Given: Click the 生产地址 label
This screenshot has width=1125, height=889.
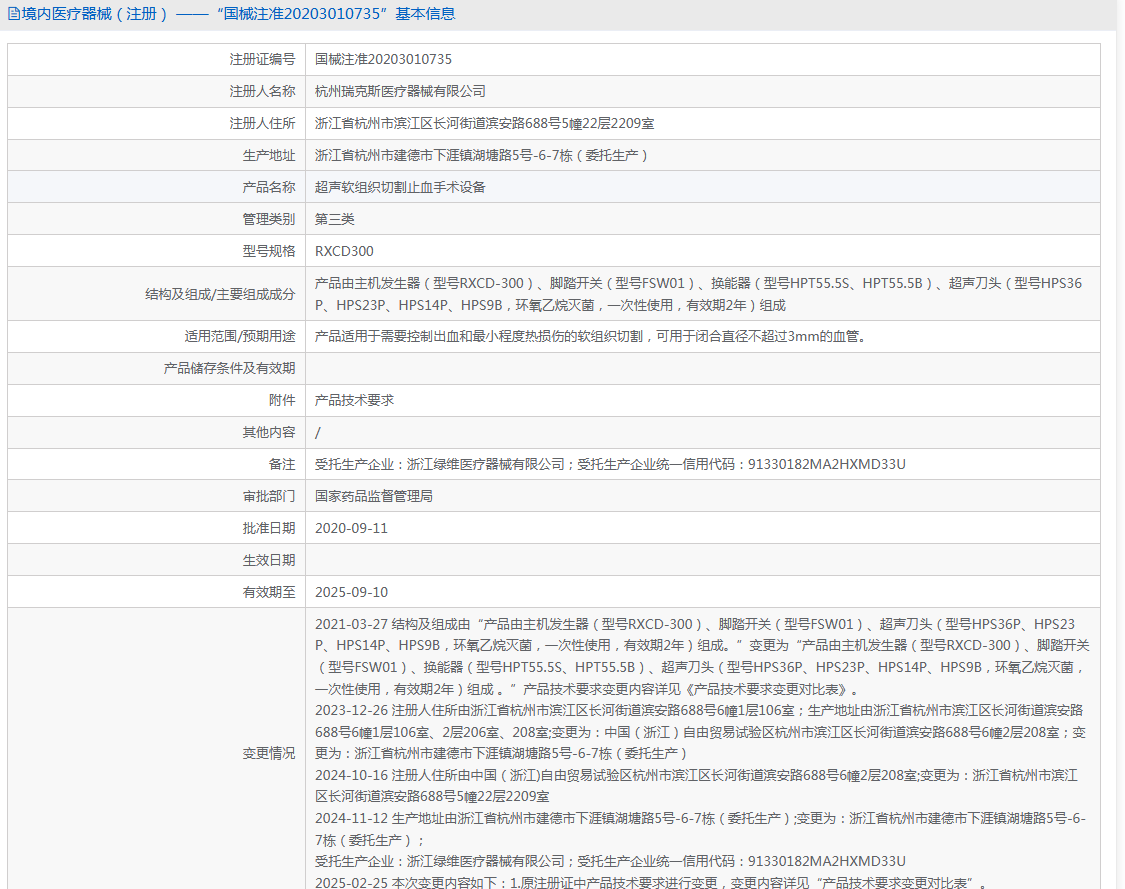Looking at the screenshot, I should pos(268,155).
